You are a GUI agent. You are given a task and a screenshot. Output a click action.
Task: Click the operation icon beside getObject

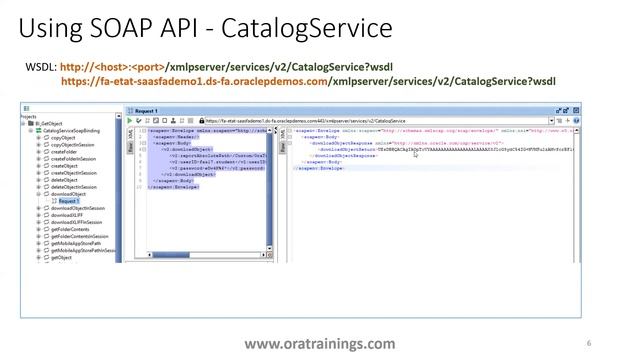point(46,258)
